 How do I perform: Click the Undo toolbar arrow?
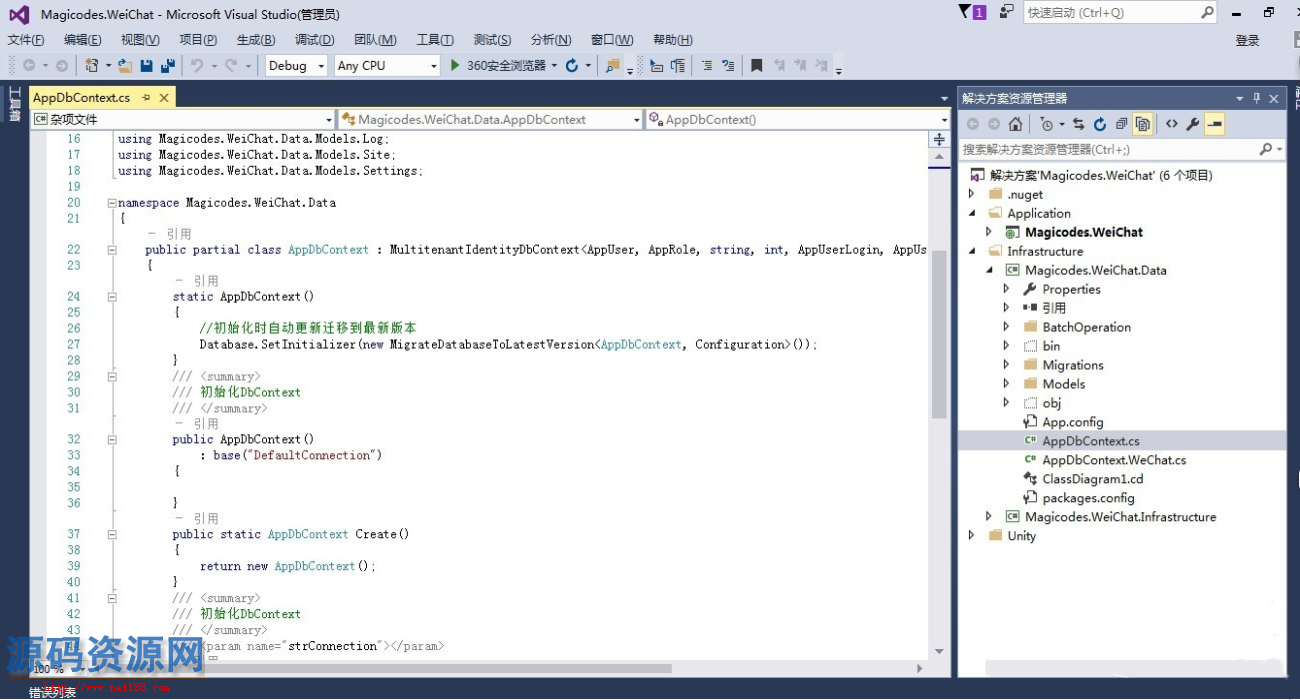coord(197,66)
